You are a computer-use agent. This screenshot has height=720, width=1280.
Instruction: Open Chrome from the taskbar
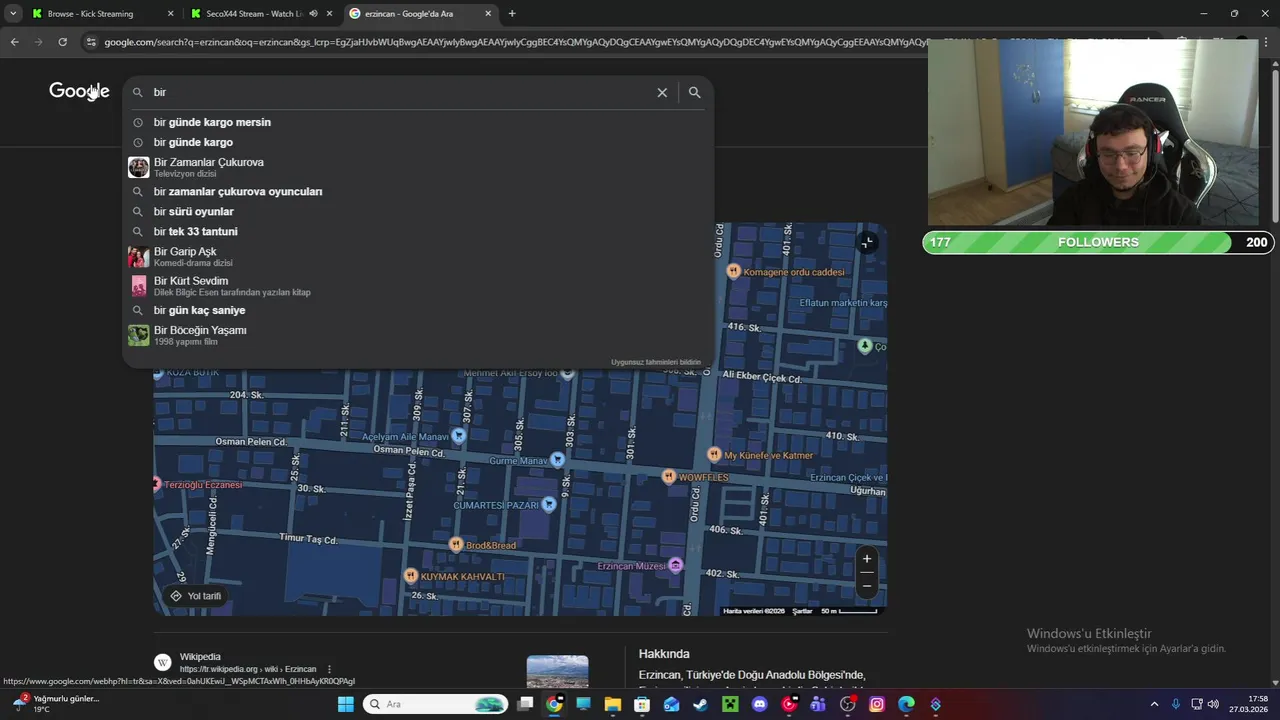[554, 704]
